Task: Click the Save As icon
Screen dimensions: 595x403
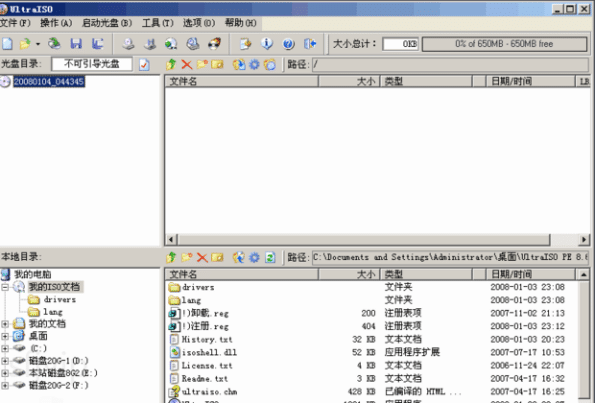Action: 98,44
